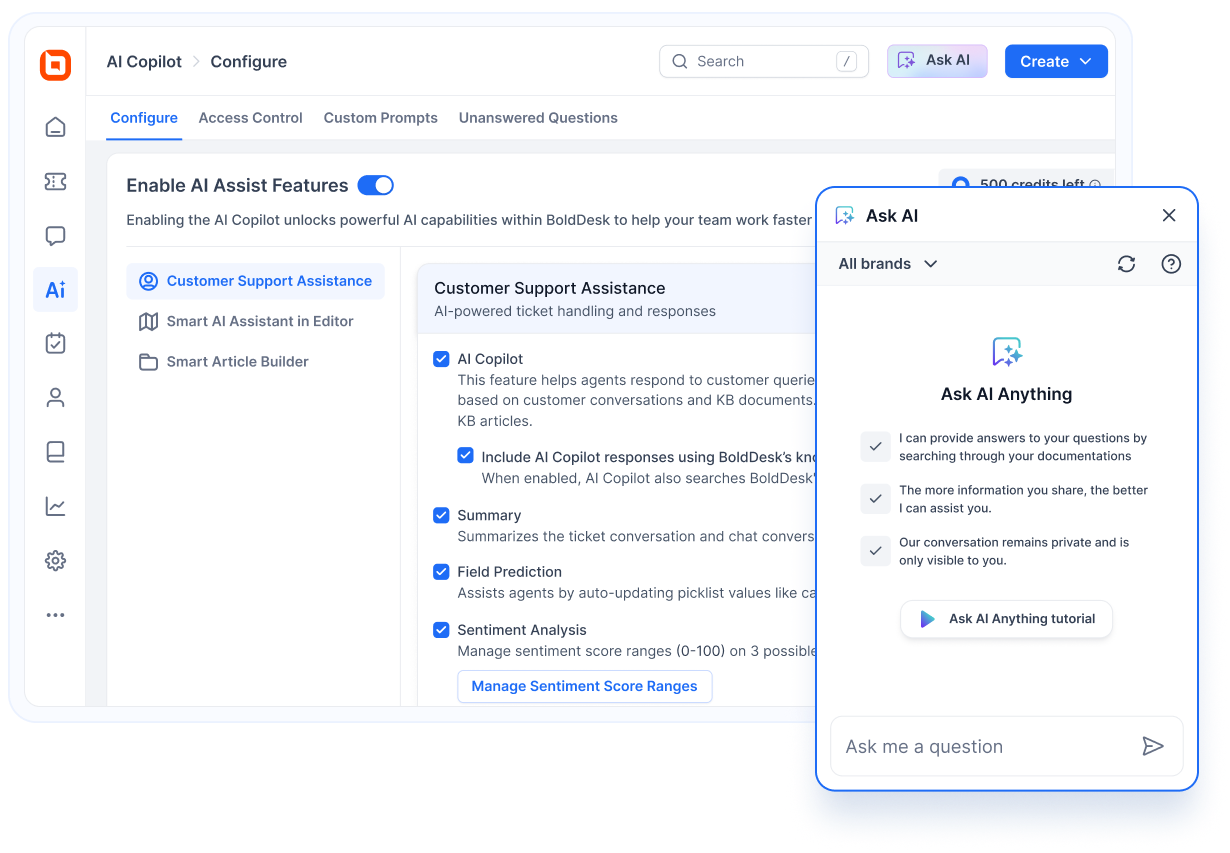Click the 'Ask me a question' input
The height and width of the screenshot is (853, 1230).
[1007, 746]
